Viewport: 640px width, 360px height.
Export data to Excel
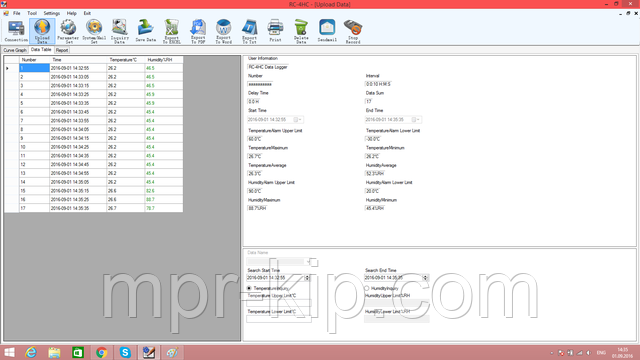pos(171,31)
